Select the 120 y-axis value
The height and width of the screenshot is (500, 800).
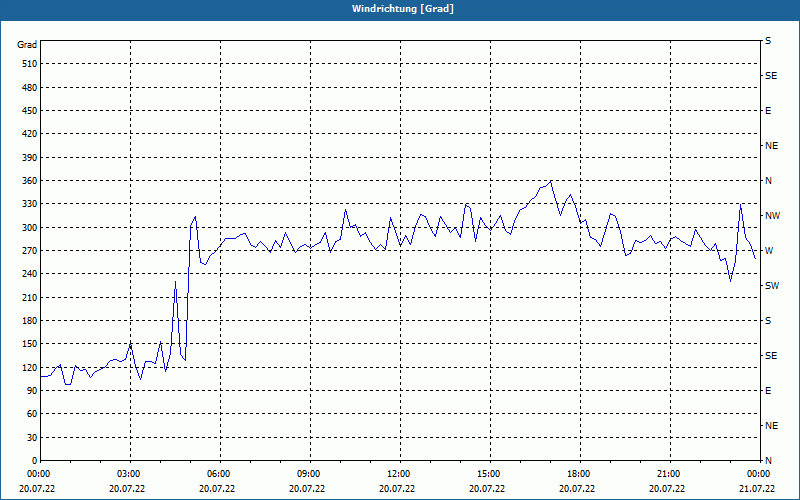[30, 367]
